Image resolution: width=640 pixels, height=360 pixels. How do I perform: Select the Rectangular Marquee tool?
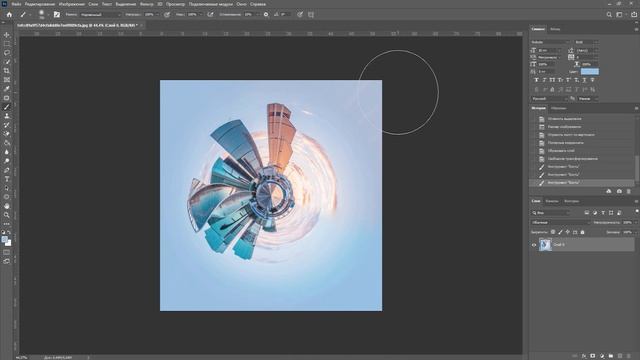pyautogui.click(x=7, y=44)
